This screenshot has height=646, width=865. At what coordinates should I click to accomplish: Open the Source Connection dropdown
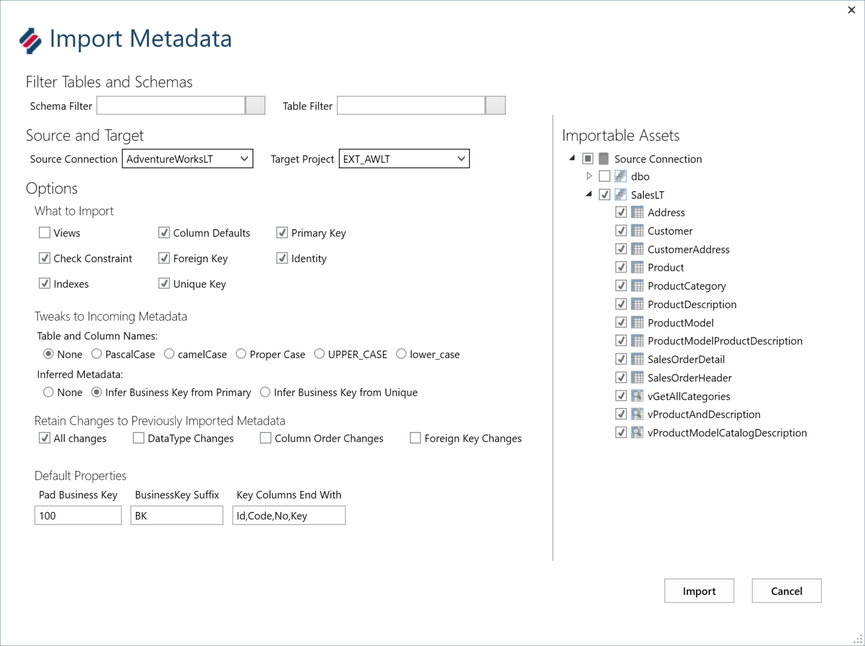coord(188,159)
